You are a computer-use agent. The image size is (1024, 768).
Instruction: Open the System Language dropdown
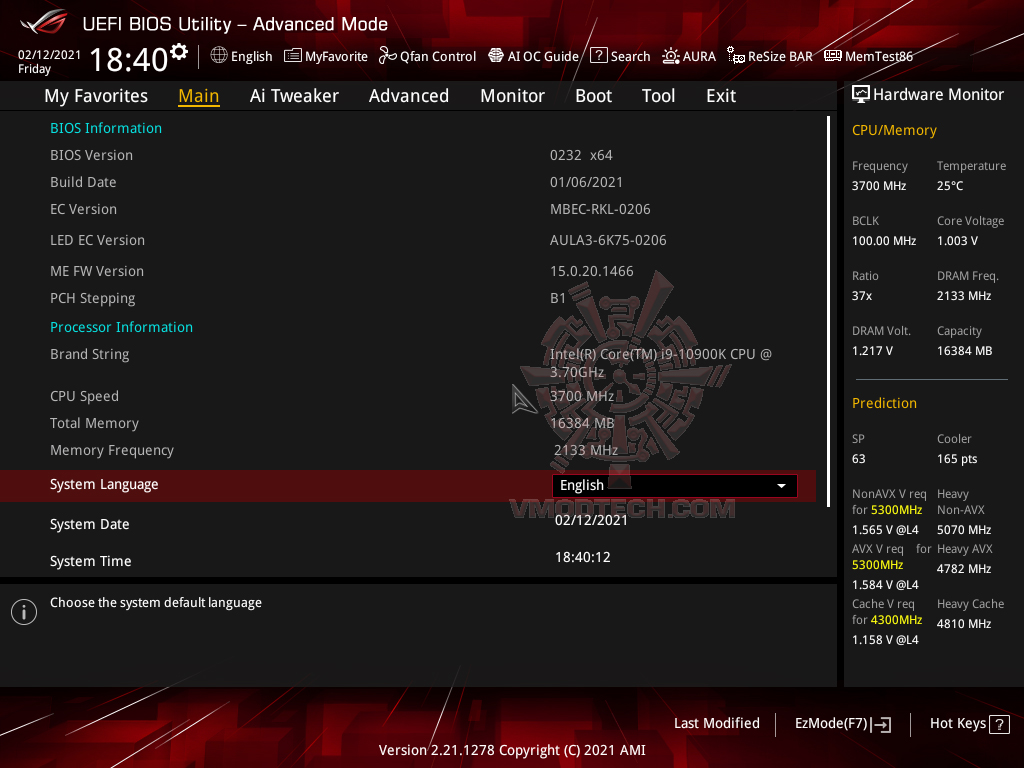[x=674, y=485]
